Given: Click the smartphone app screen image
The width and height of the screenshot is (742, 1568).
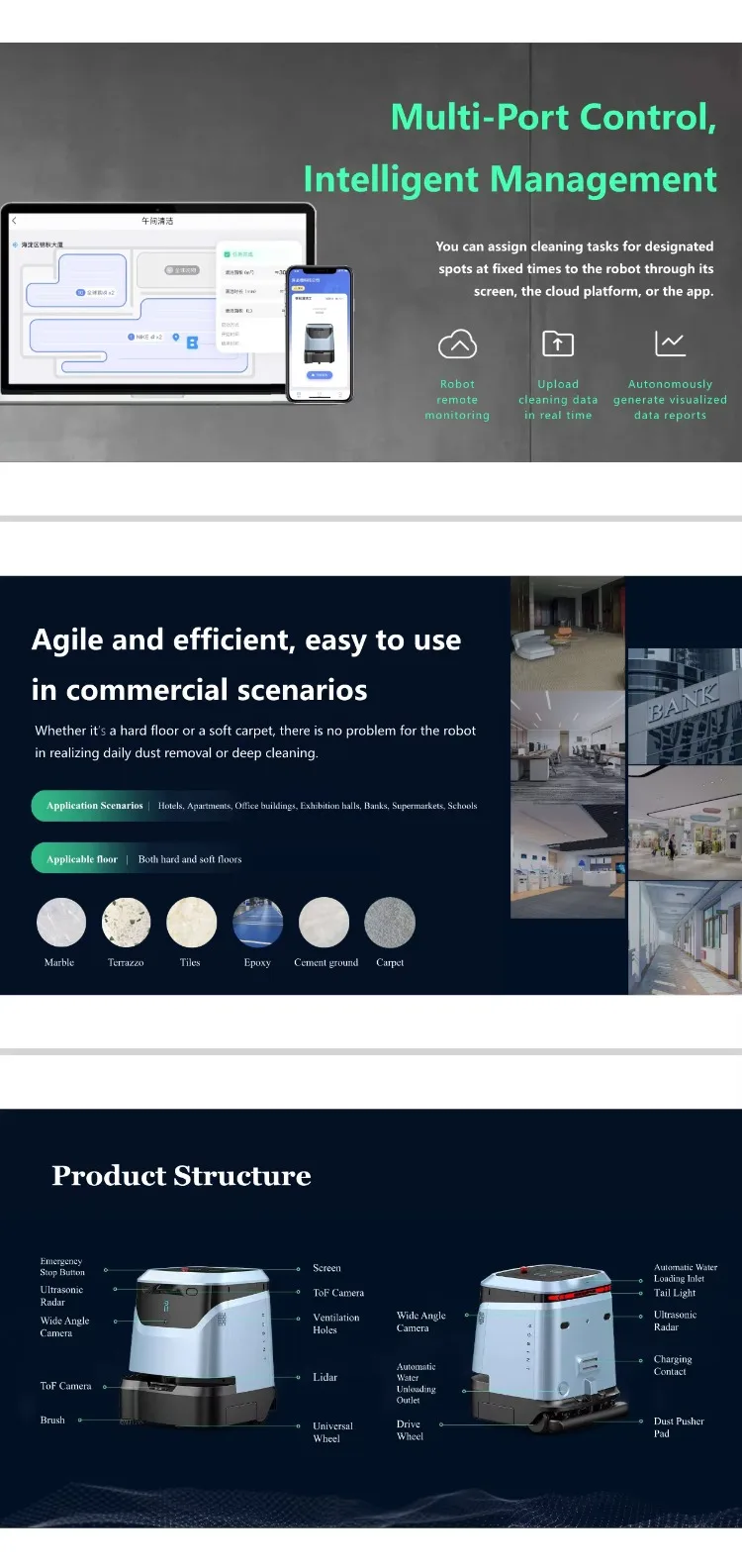Looking at the screenshot, I should click(x=319, y=334).
